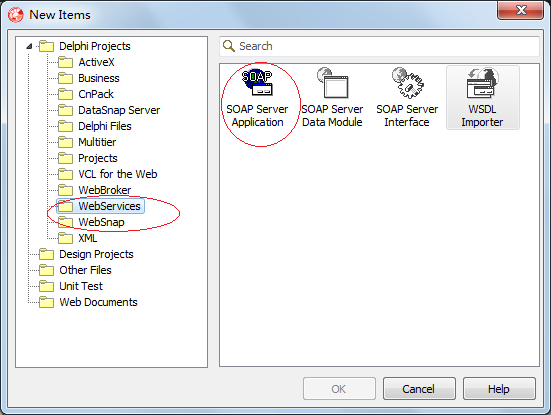Click the Projects folder icon
The height and width of the screenshot is (415, 551).
click(65, 158)
